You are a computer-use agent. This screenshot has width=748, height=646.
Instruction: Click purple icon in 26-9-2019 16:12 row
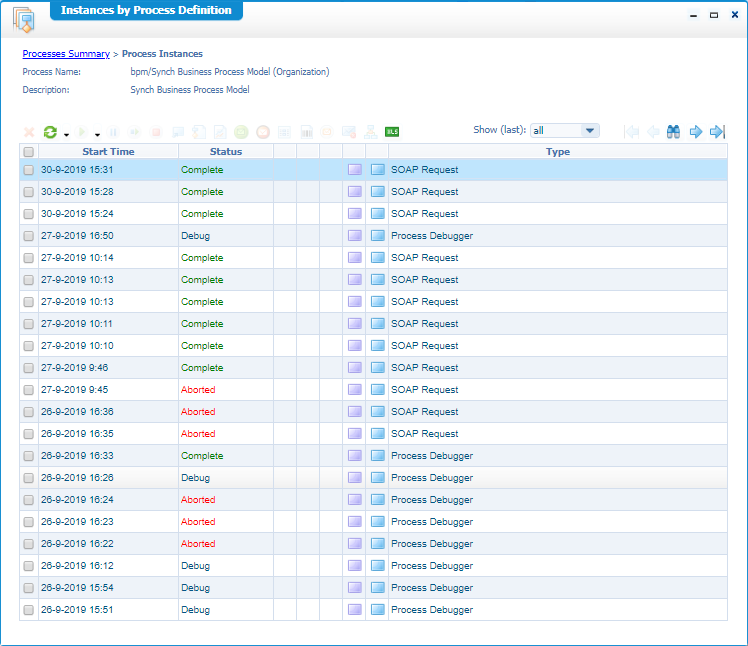pos(354,565)
